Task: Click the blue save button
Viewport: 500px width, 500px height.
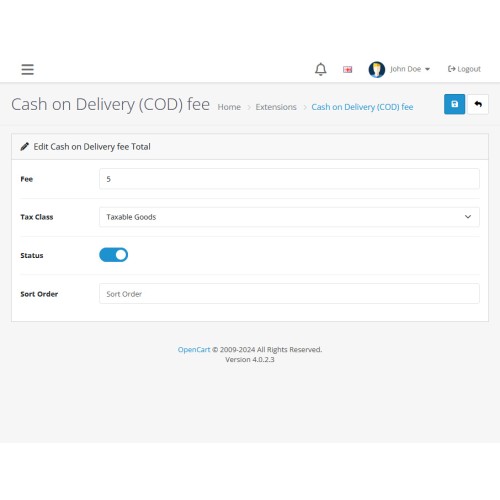Action: 454,104
